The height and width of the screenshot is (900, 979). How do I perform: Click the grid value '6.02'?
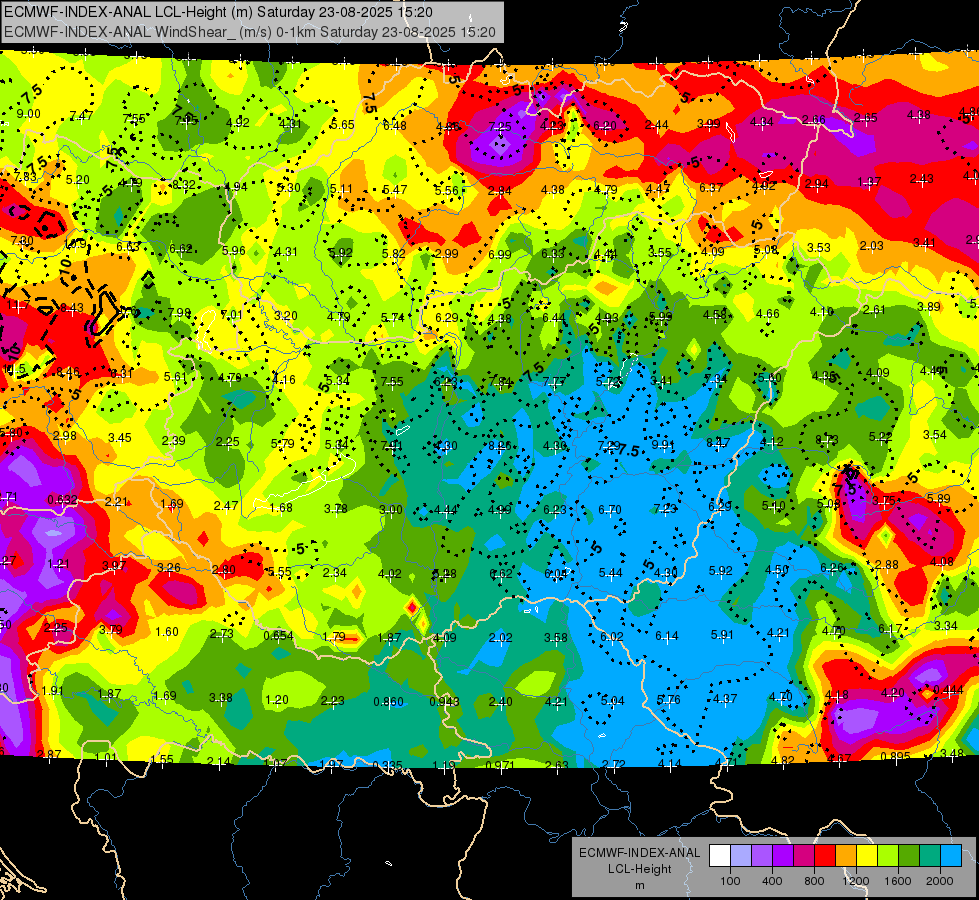tap(611, 636)
